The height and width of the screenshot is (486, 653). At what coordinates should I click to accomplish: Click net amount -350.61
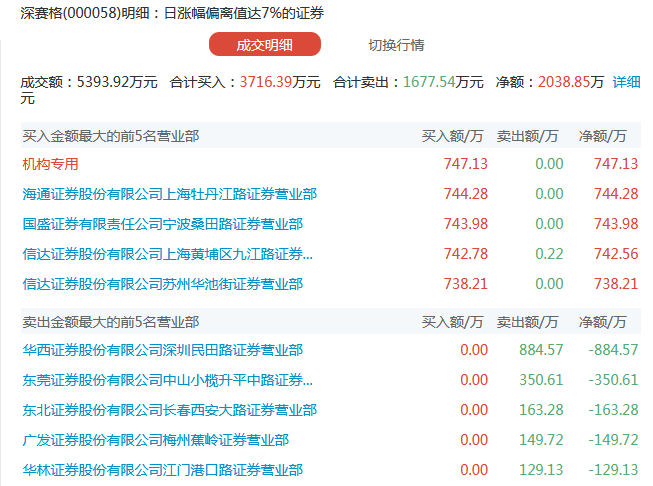(613, 380)
